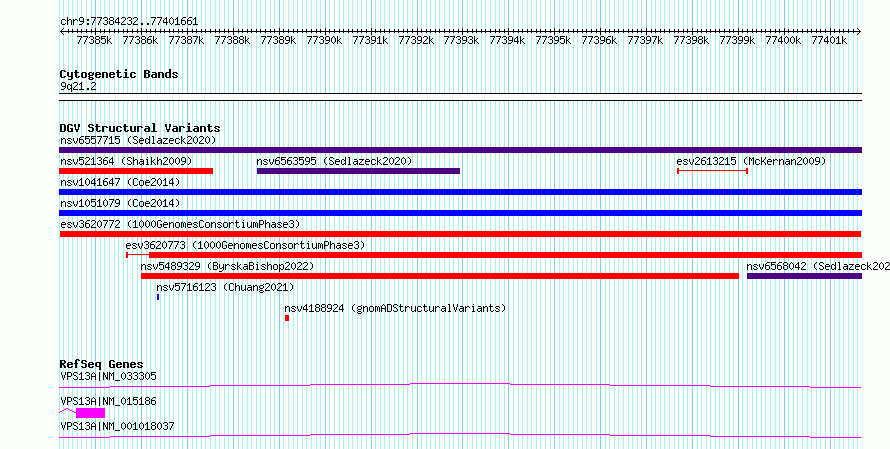This screenshot has width=890, height=449.
Task: Select the purple nsv6568042 variant bar
Action: pos(804,276)
